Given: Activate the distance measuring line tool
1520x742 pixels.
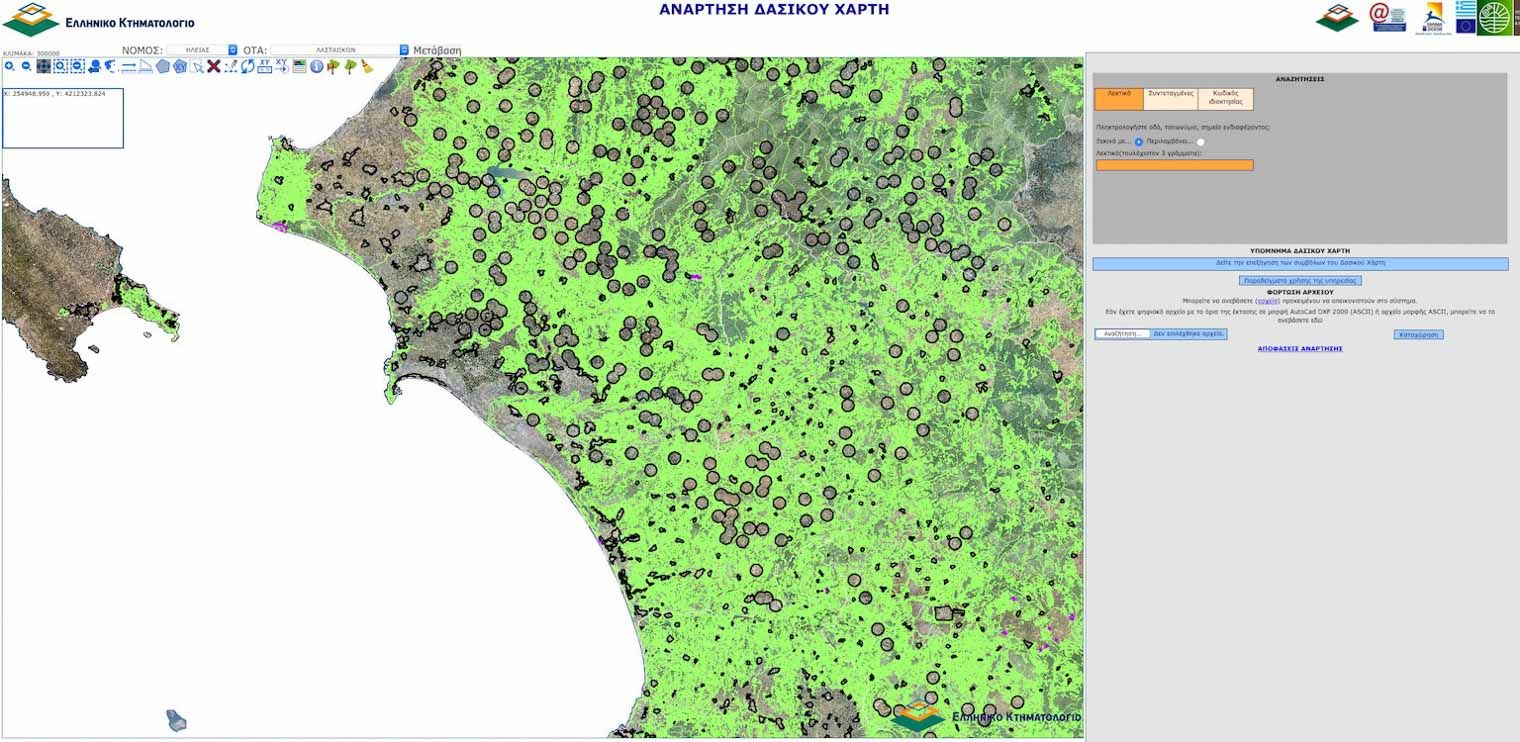Looking at the screenshot, I should 128,67.
